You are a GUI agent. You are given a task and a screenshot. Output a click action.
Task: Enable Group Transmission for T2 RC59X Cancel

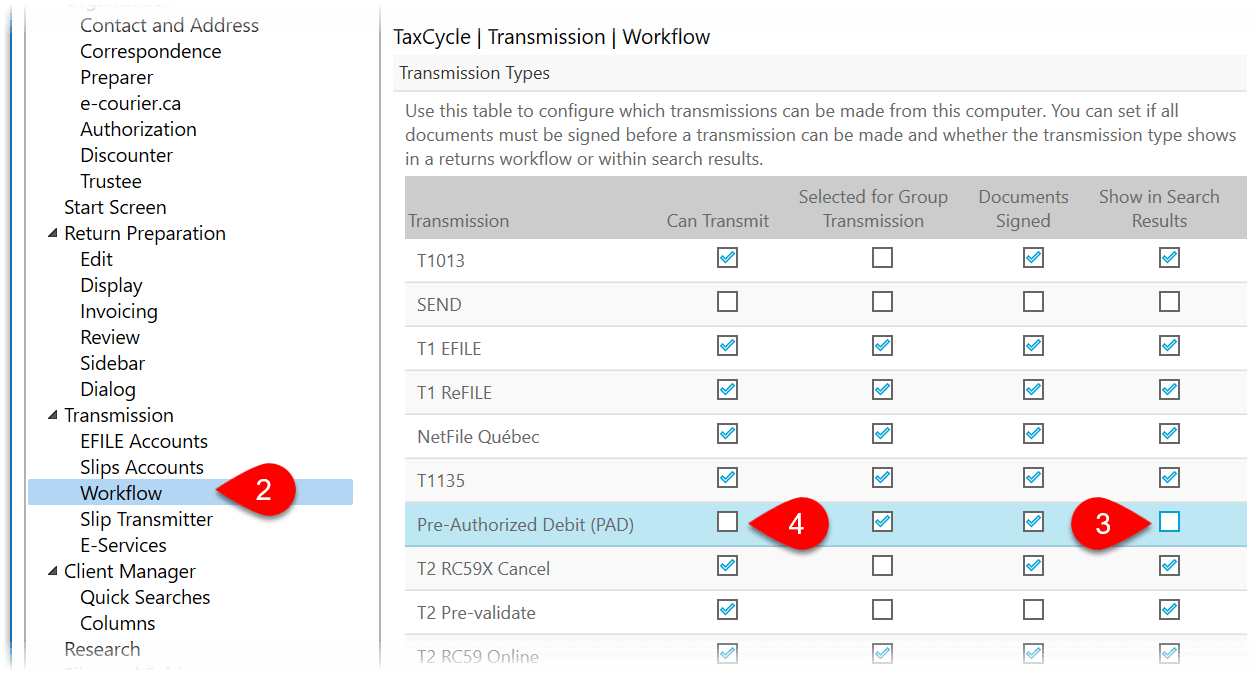[882, 566]
